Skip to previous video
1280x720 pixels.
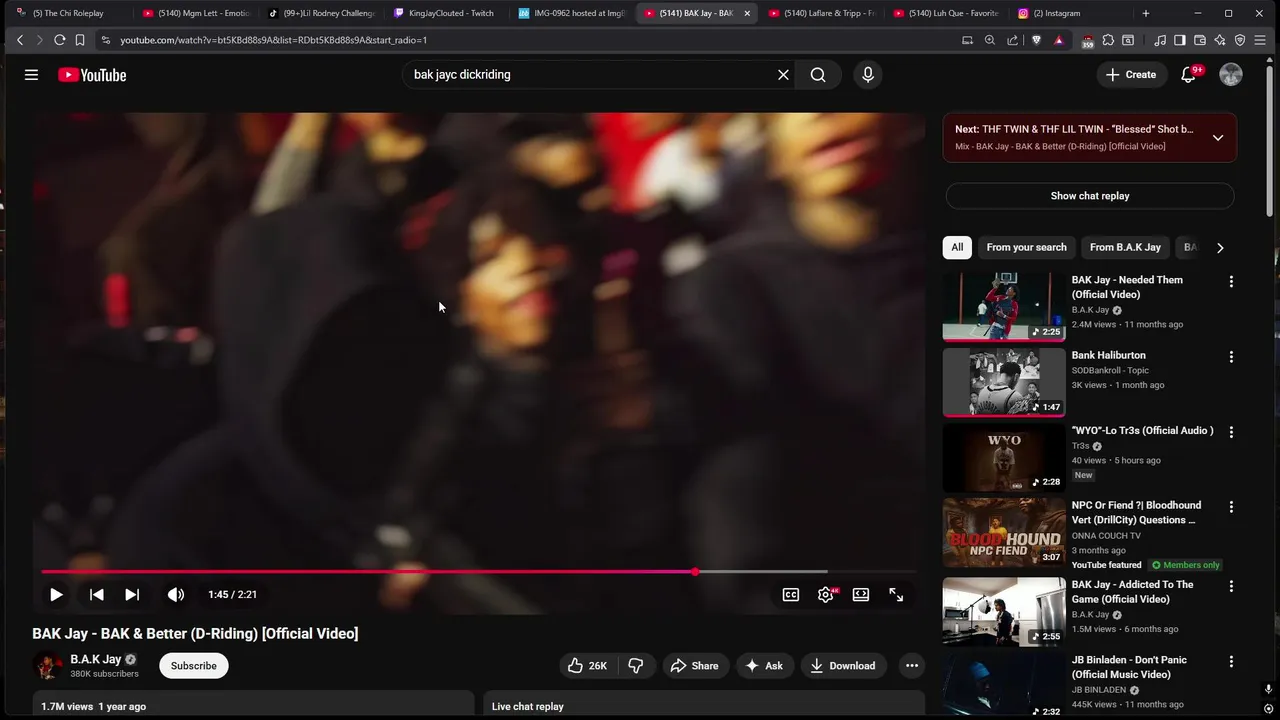pos(97,594)
